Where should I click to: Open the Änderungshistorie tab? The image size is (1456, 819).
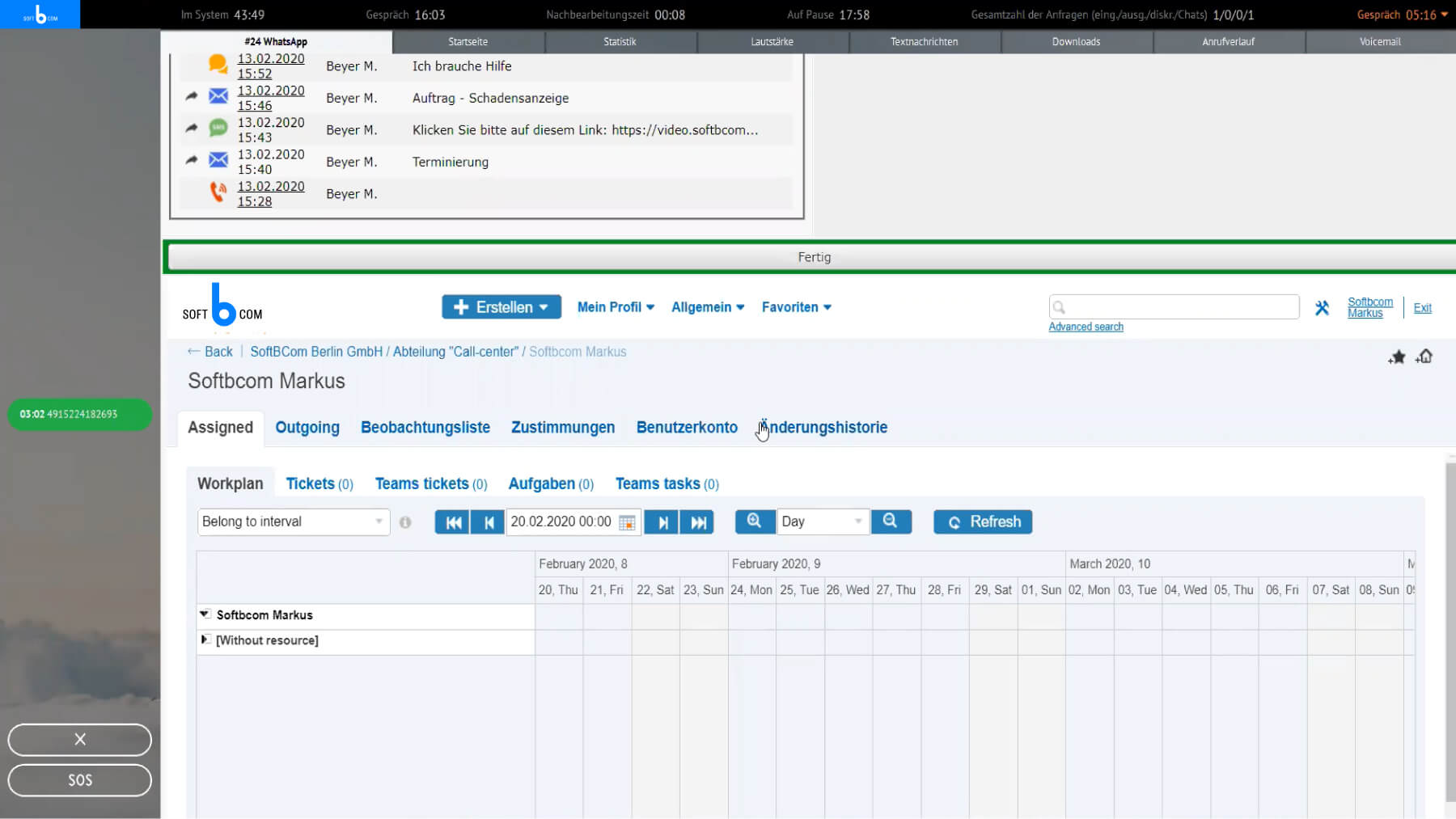click(823, 428)
